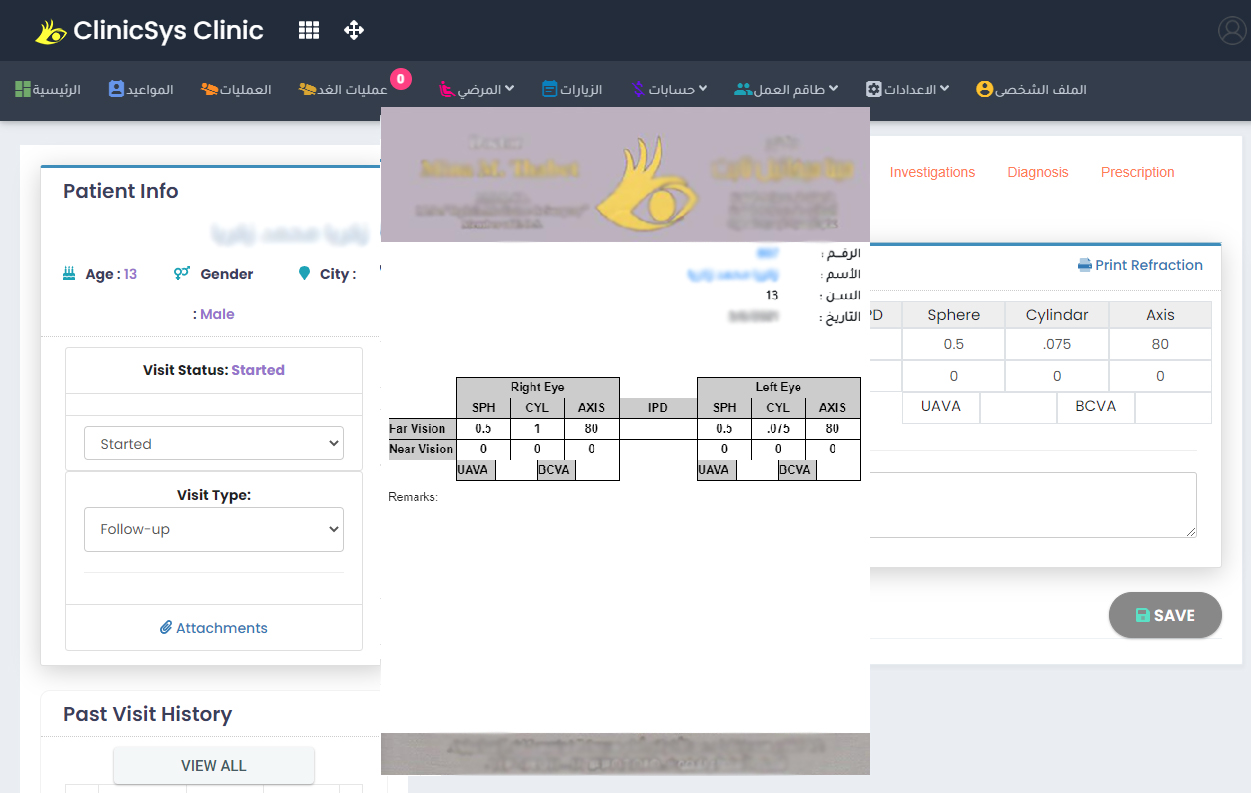The image size is (1251, 793).
Task: Click the printer icon beside Print Refraction
Action: click(1084, 265)
